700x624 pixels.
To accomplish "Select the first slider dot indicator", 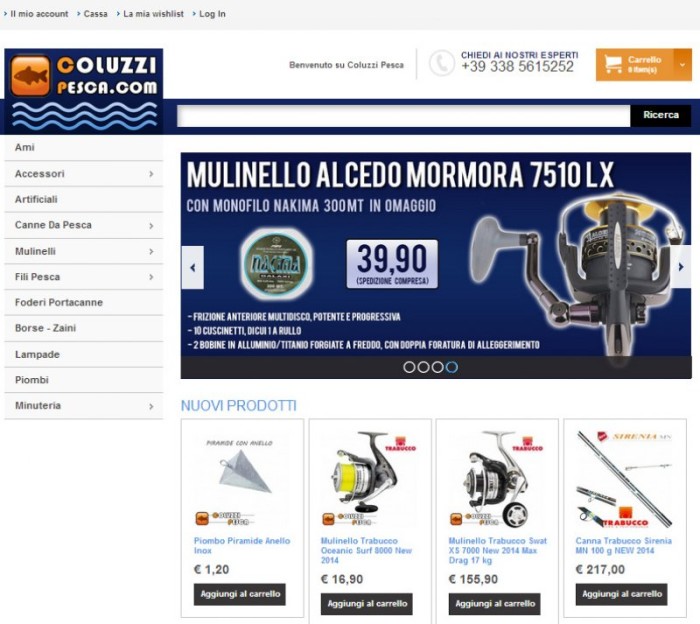I will click(x=409, y=367).
